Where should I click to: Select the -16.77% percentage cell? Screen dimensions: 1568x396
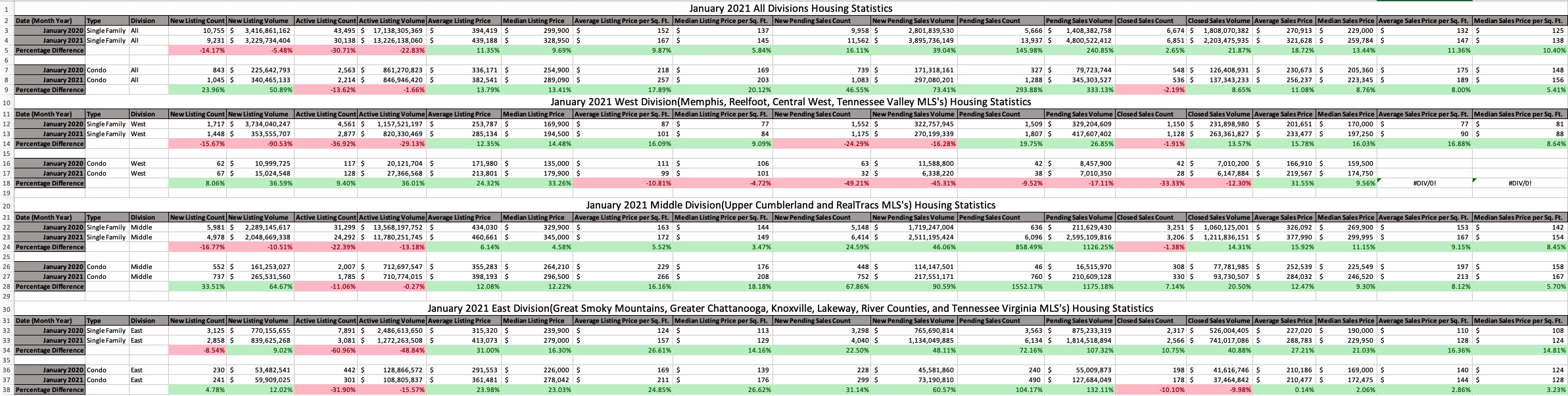coord(197,247)
